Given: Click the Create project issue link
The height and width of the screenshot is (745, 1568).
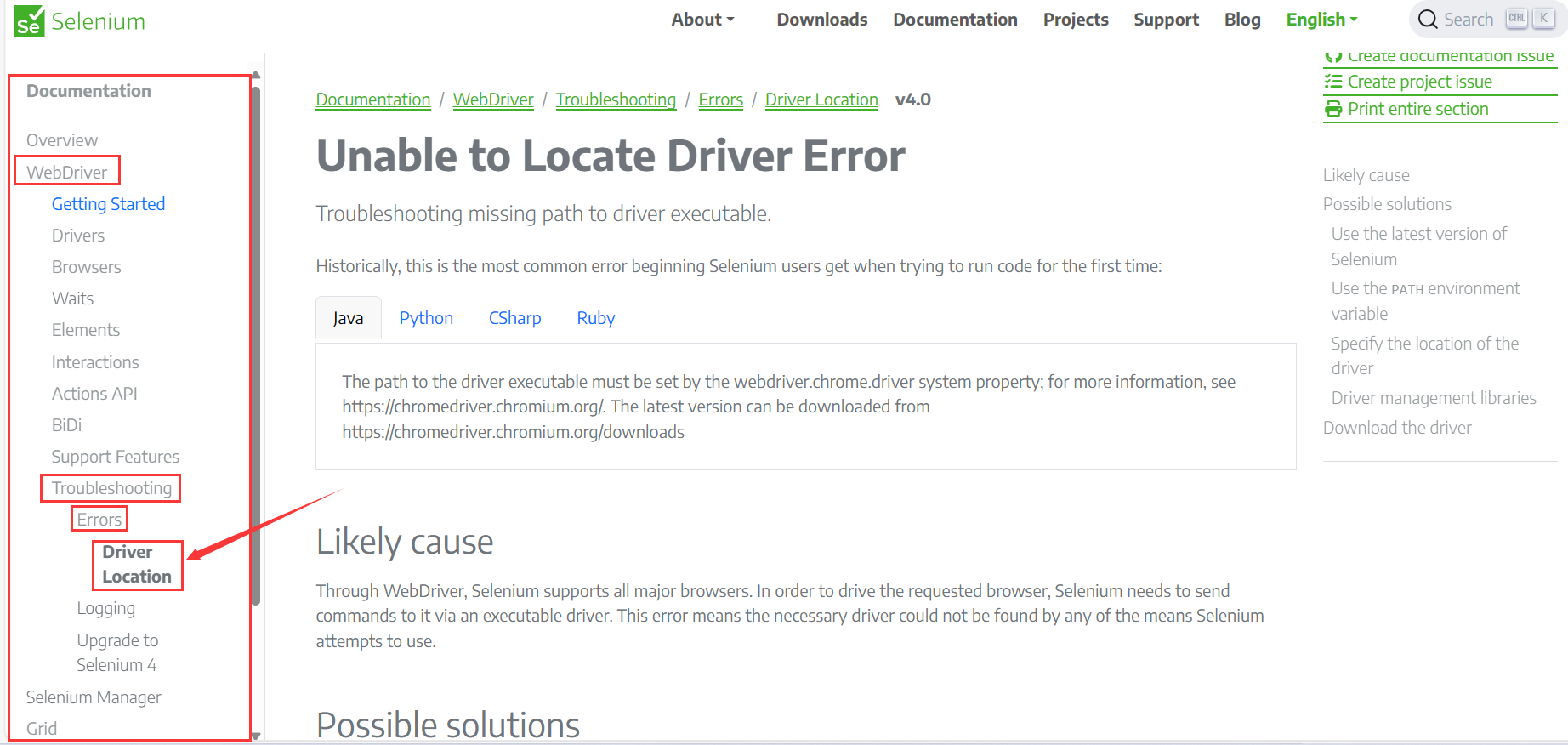Looking at the screenshot, I should [x=1419, y=82].
